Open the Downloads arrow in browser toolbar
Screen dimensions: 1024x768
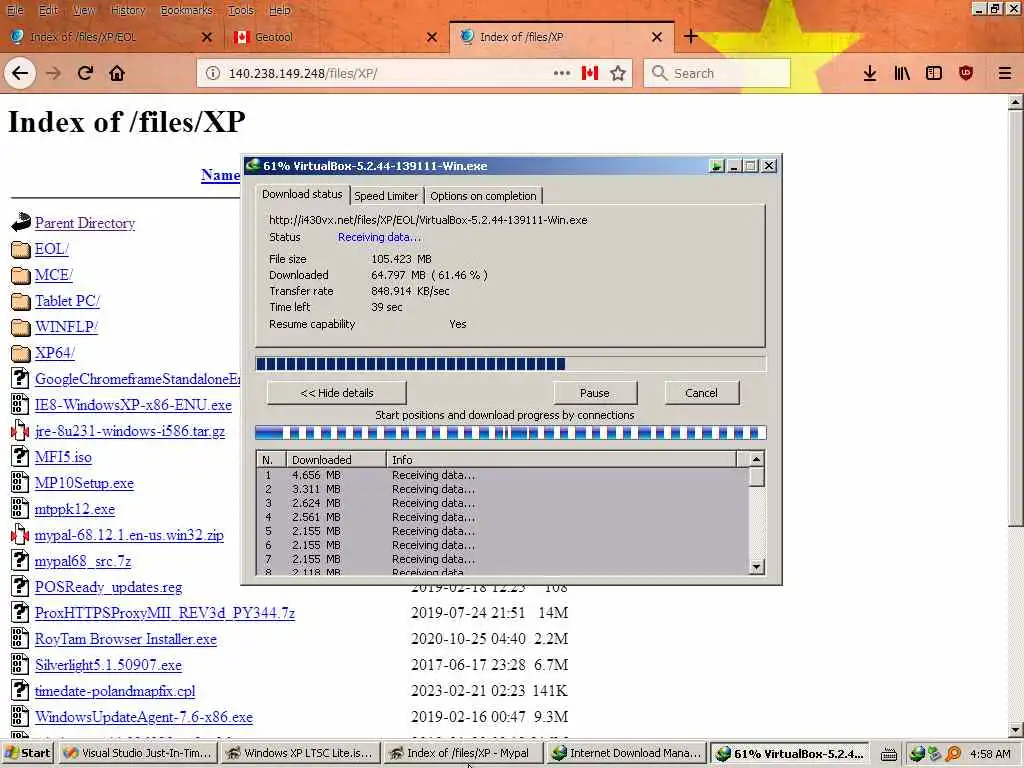coord(870,73)
